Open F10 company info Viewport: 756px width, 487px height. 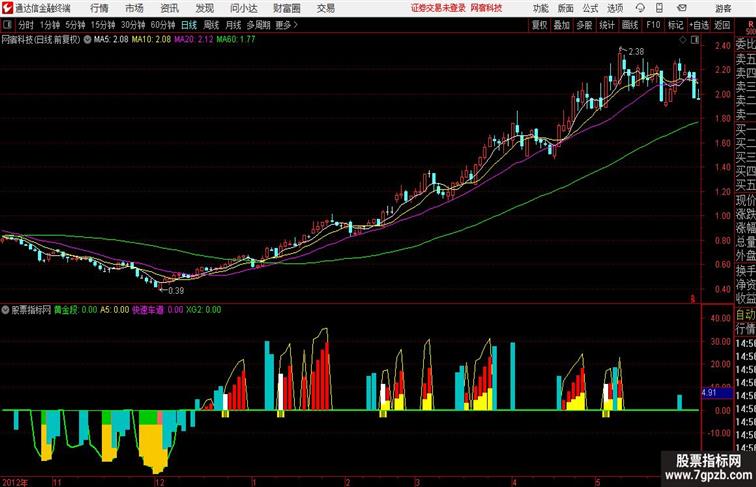click(x=653, y=25)
